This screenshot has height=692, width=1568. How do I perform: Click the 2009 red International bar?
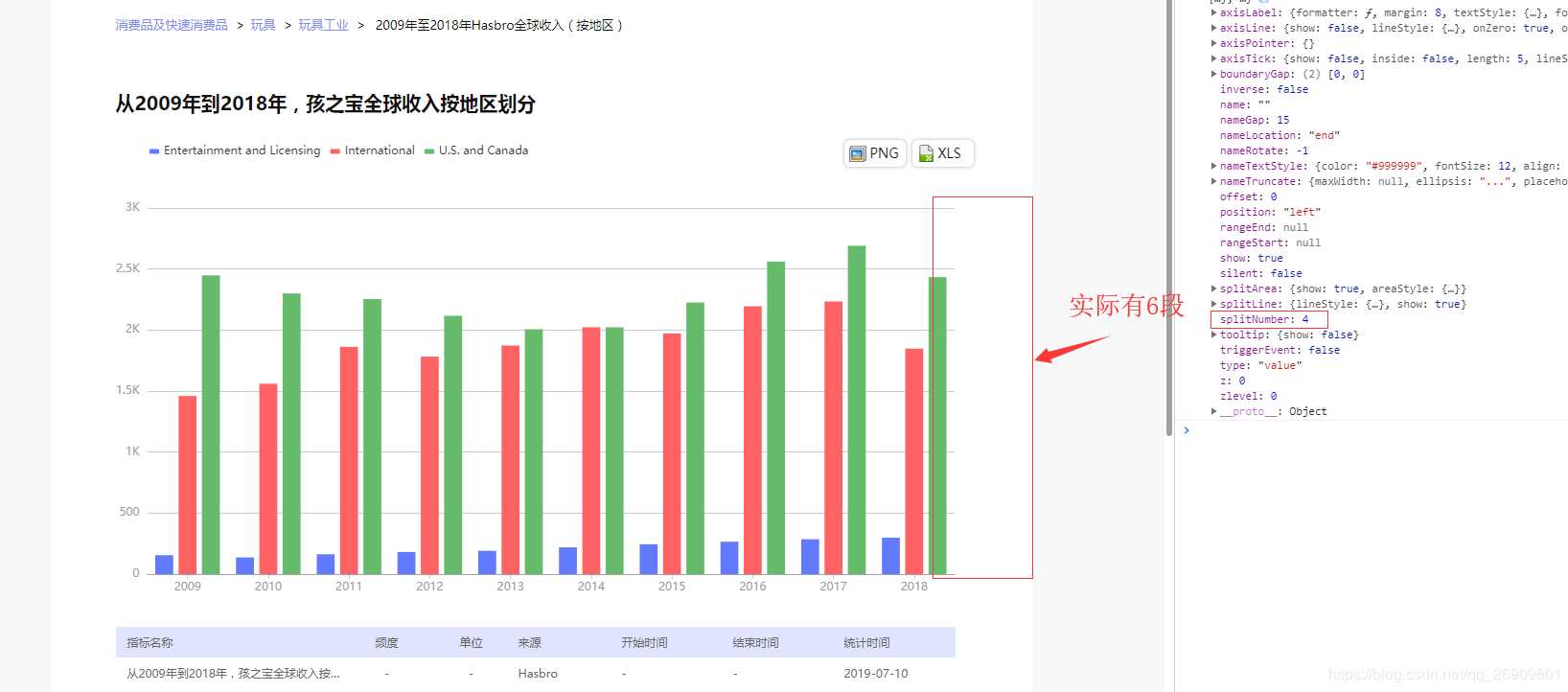(x=188, y=485)
